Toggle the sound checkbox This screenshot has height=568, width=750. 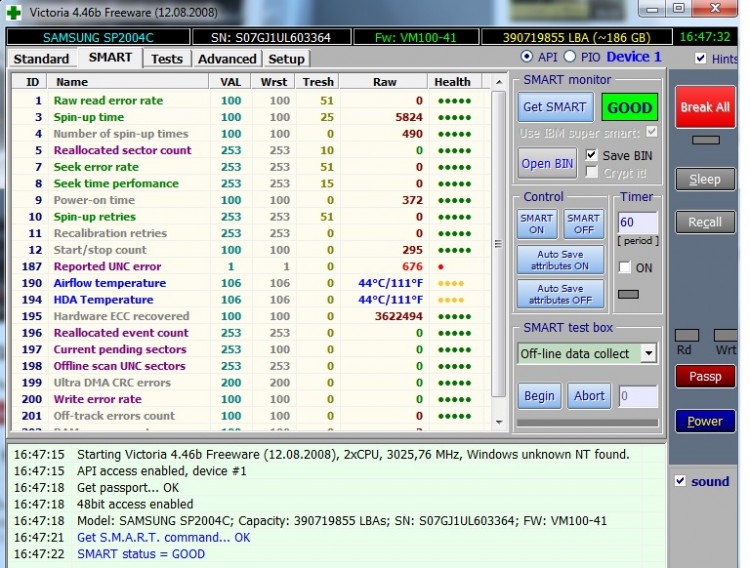point(680,481)
